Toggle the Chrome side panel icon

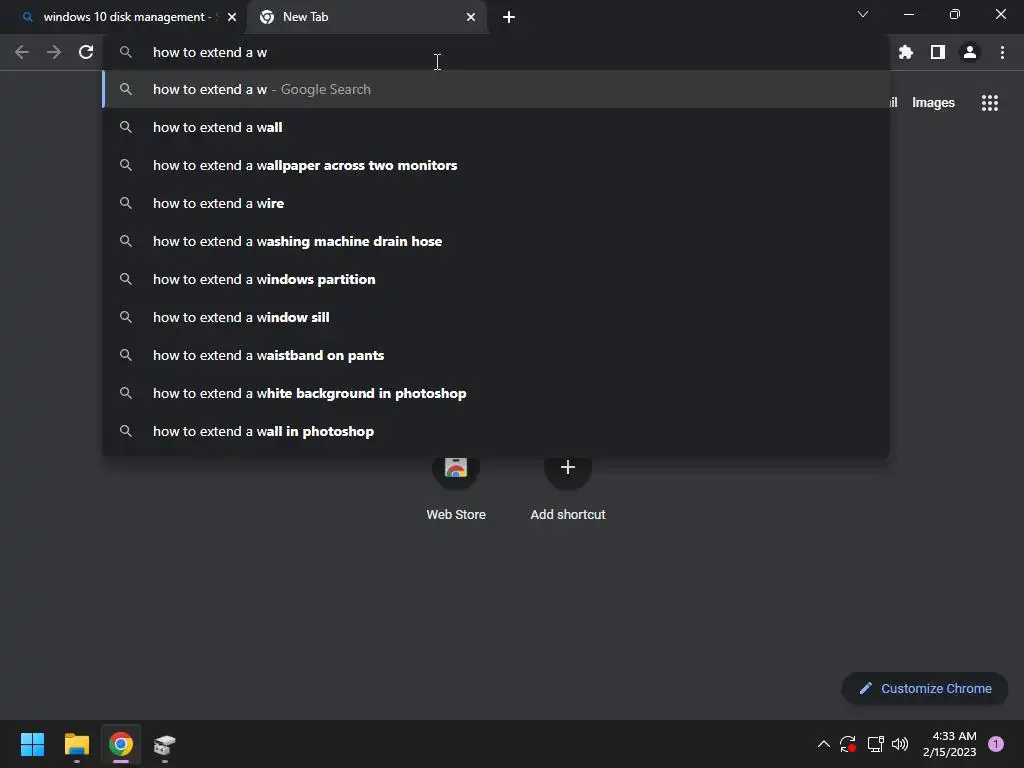point(938,52)
